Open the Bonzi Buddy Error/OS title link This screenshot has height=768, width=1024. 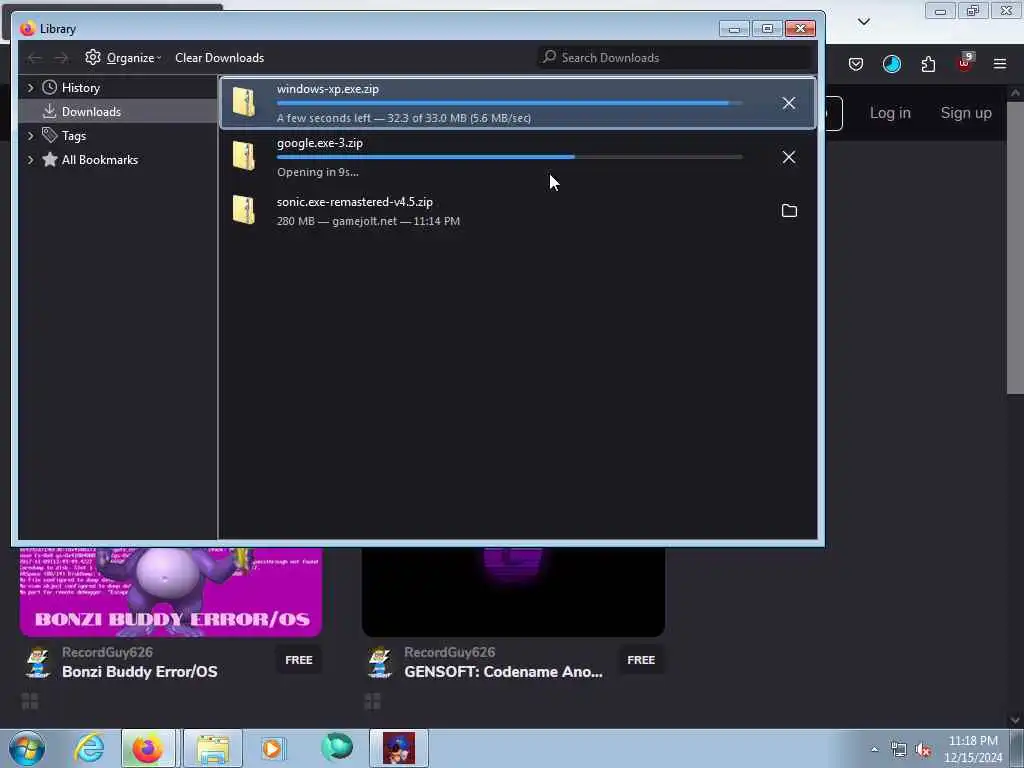[x=140, y=672]
